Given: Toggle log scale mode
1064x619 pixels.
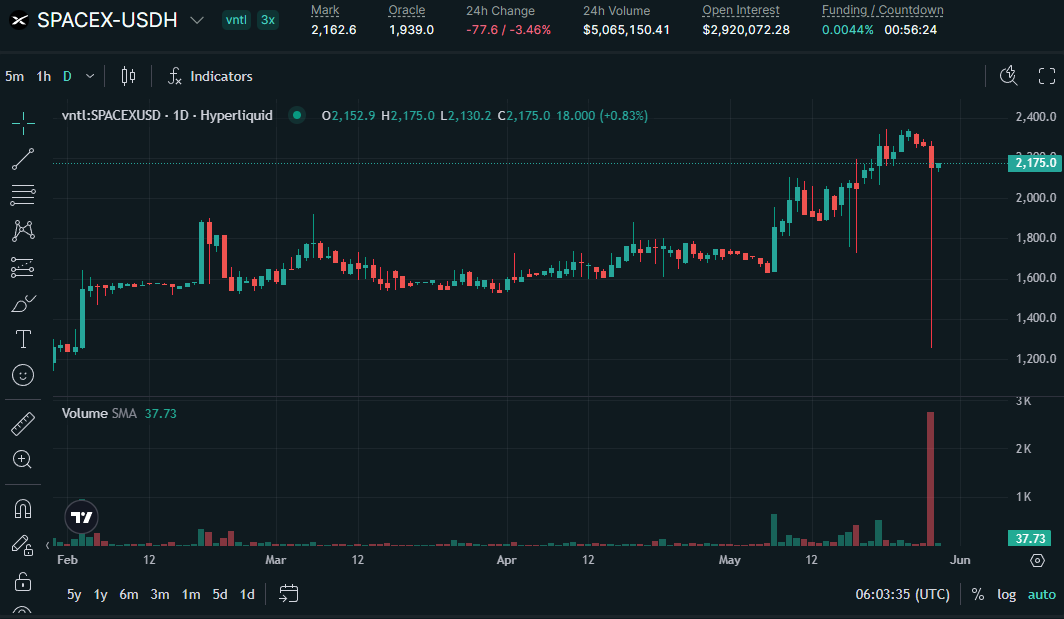Looking at the screenshot, I should (1006, 595).
